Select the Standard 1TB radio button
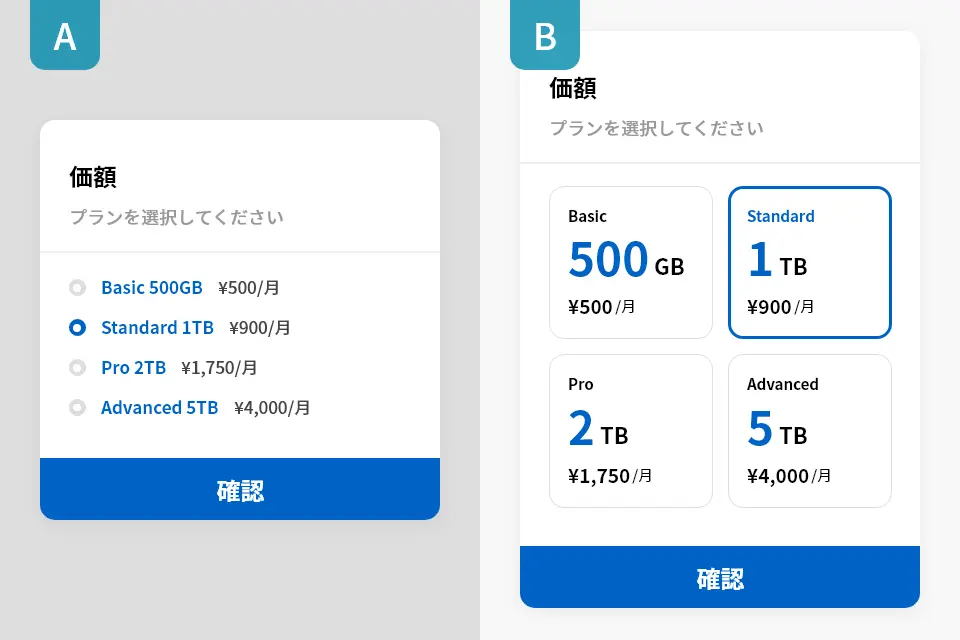 77,328
